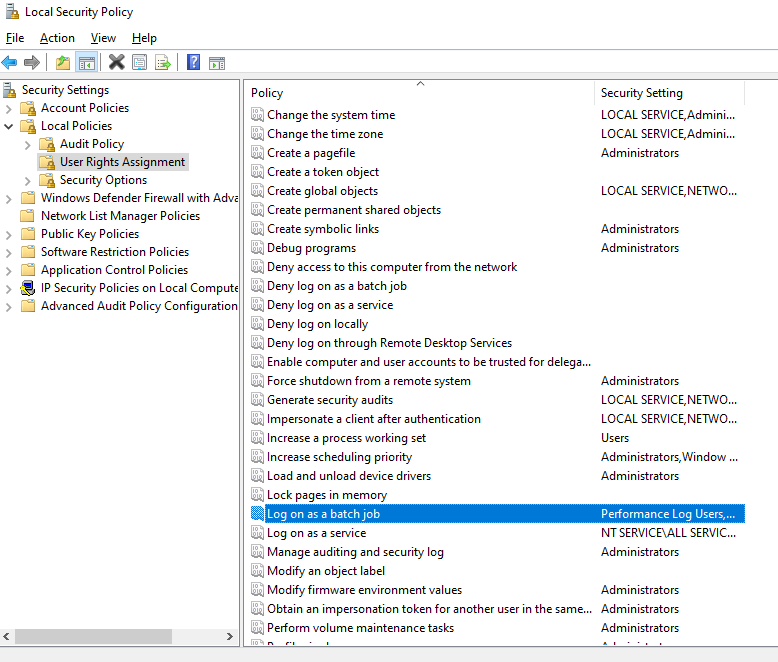Expand the Account Policies tree node

[8, 109]
